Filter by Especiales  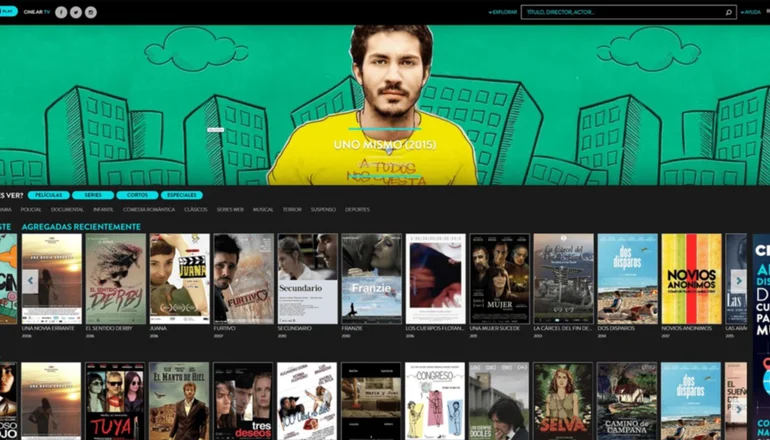point(182,195)
